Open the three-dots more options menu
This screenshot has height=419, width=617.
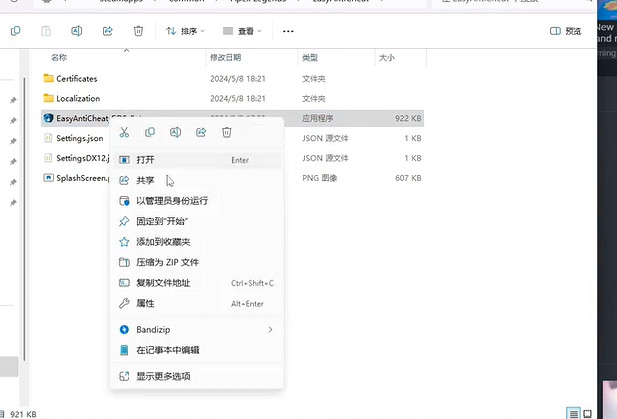pyautogui.click(x=288, y=31)
